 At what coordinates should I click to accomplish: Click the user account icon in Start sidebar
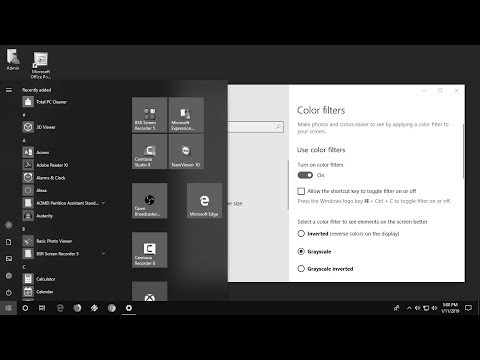9,225
